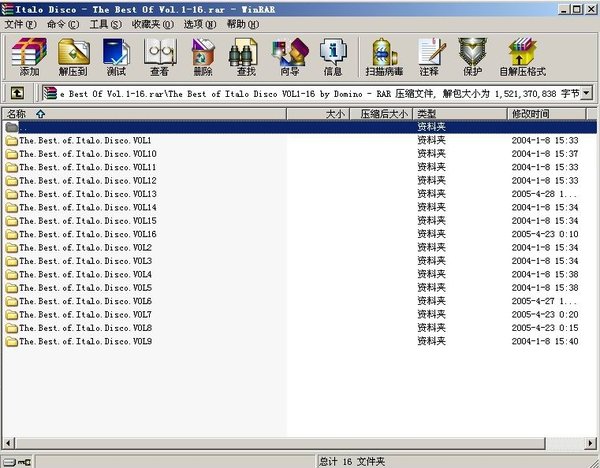Open the 查看 (View) toolbar icon
The image size is (600, 468).
160,57
